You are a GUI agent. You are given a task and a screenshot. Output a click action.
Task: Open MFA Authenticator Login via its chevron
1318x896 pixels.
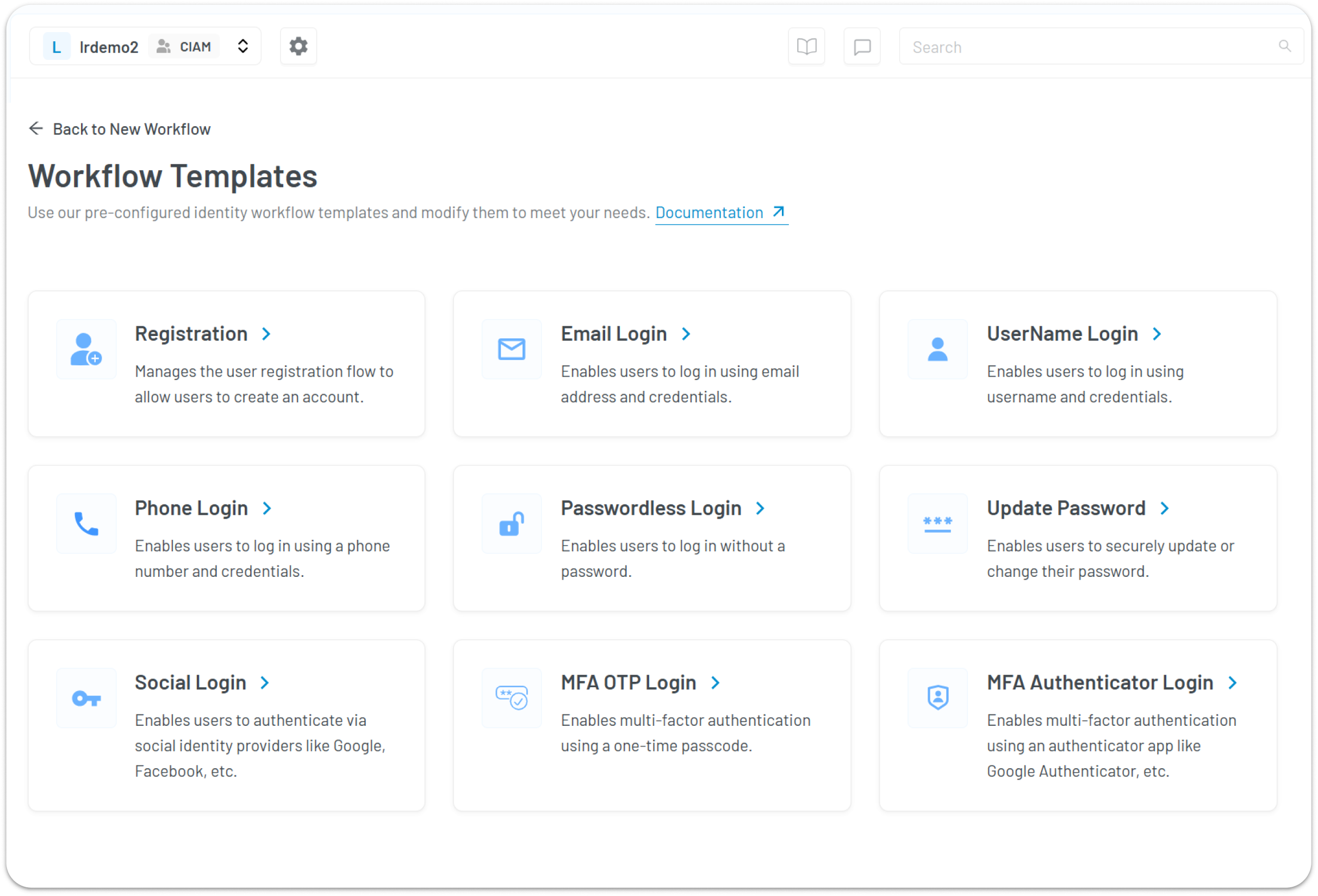pyautogui.click(x=1233, y=683)
